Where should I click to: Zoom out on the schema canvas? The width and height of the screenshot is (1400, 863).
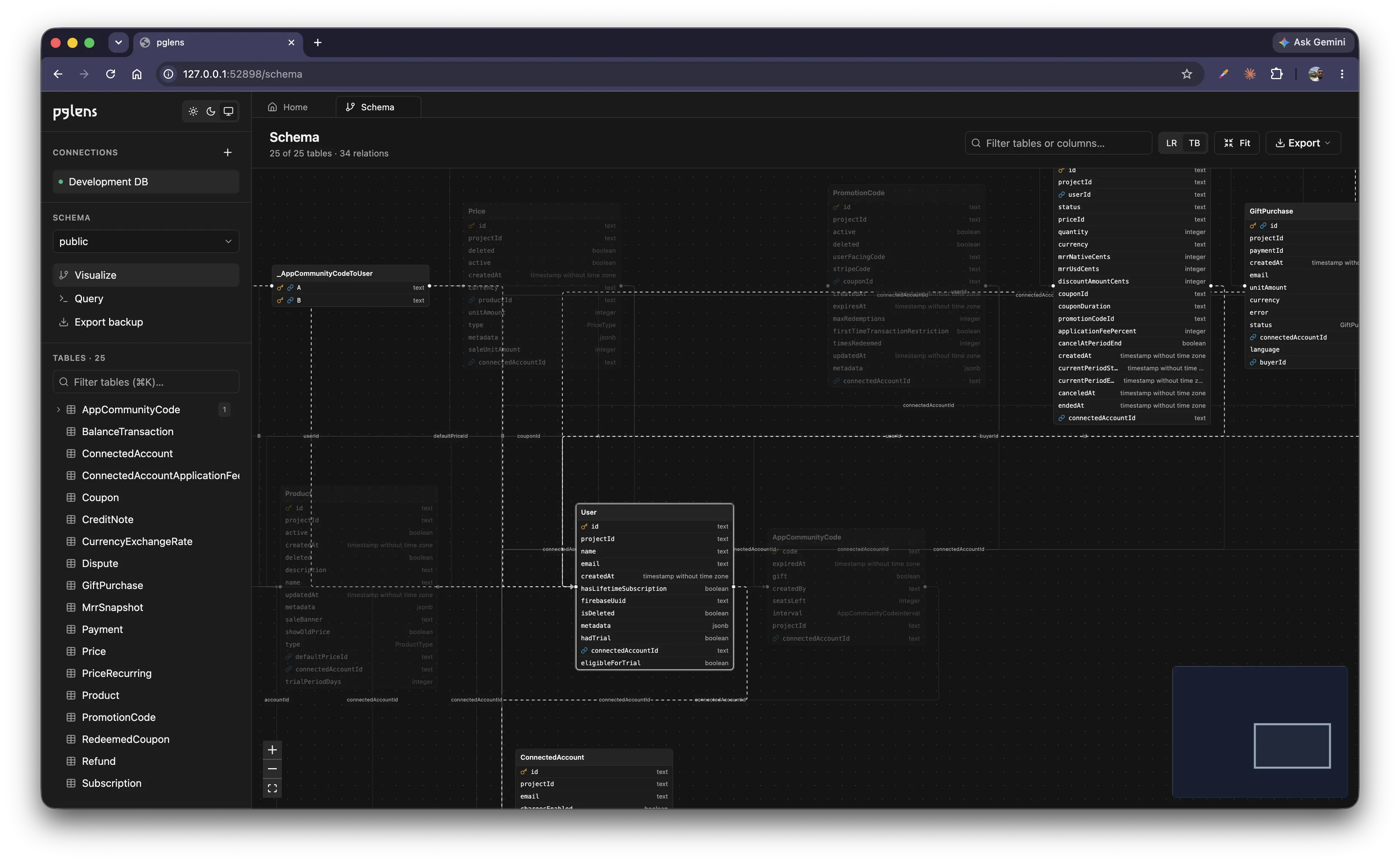(x=272, y=769)
